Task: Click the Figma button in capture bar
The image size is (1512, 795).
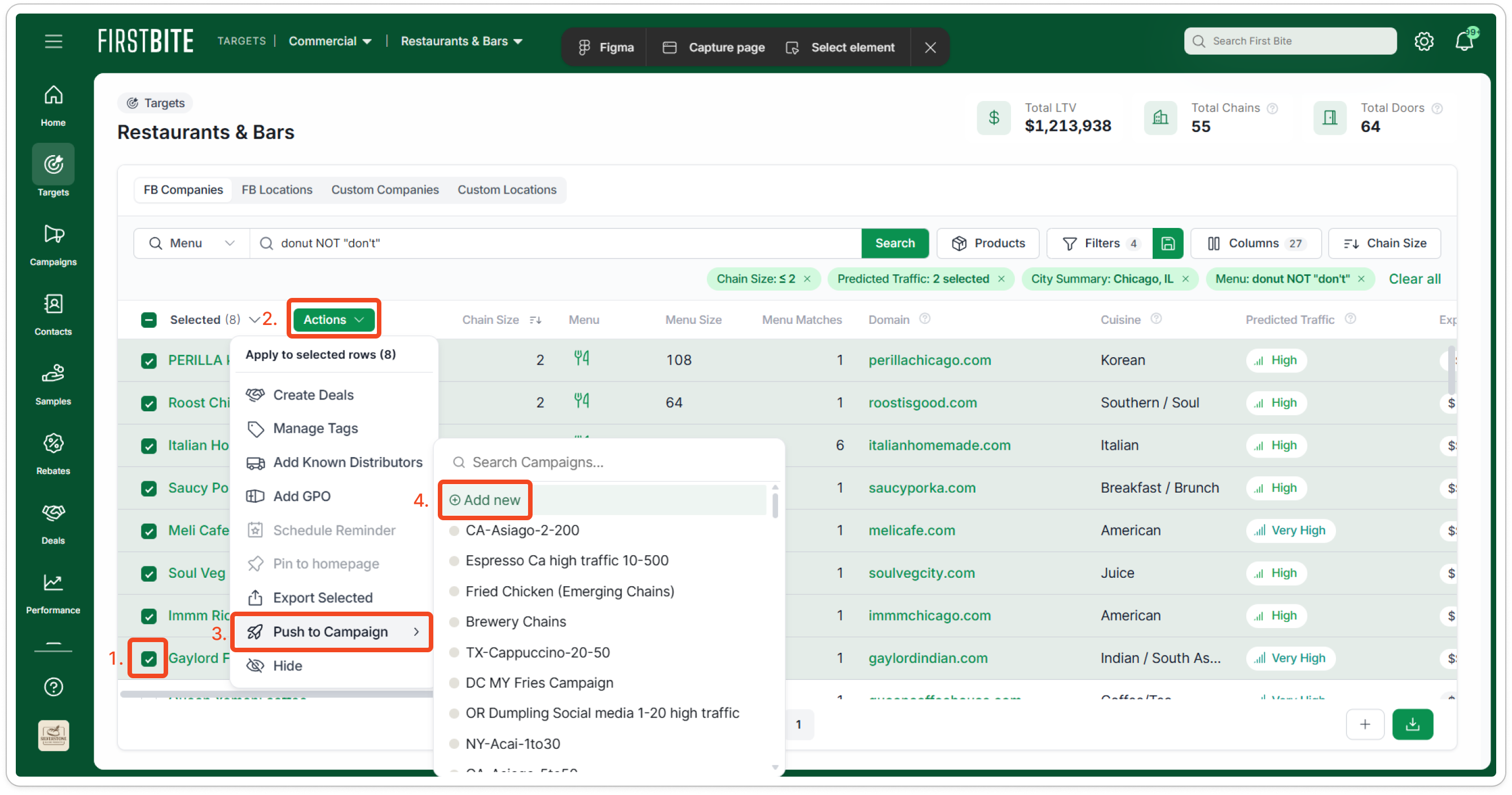Action: tap(606, 47)
